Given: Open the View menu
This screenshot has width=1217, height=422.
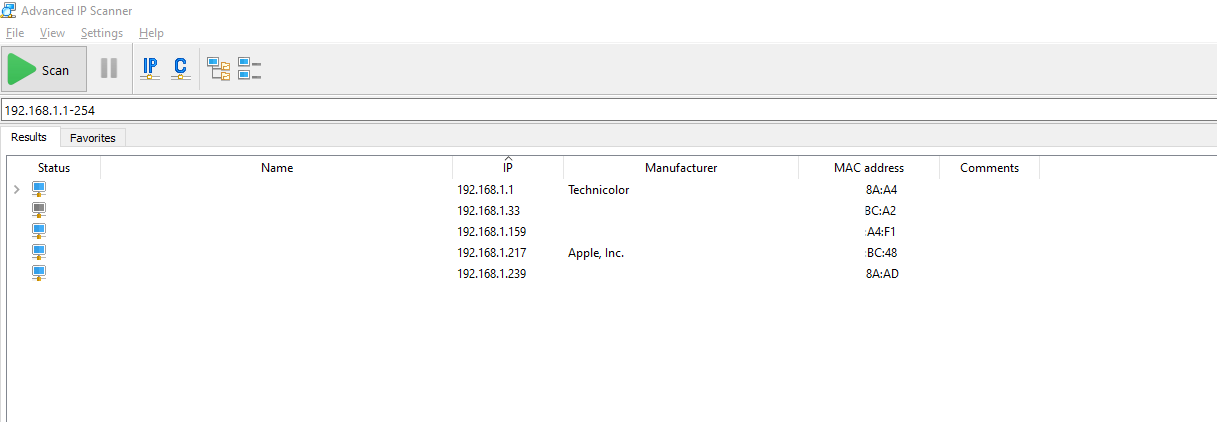Looking at the screenshot, I should (x=52, y=33).
